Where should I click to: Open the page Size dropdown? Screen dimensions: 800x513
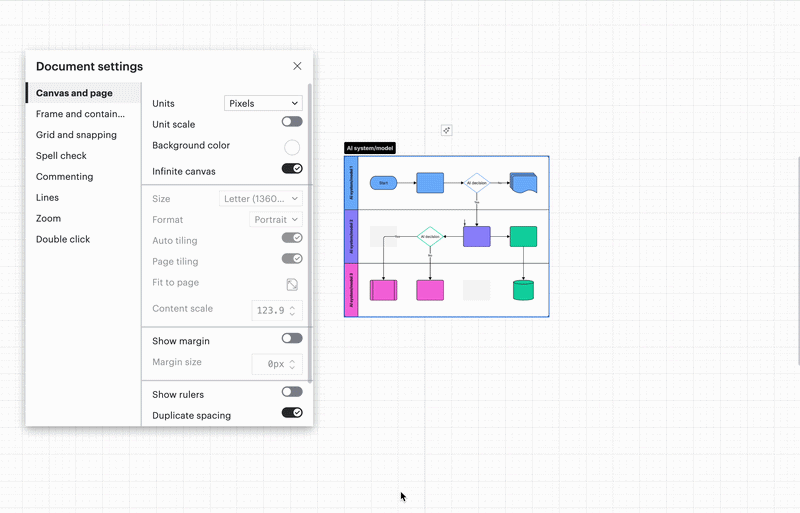[261, 199]
